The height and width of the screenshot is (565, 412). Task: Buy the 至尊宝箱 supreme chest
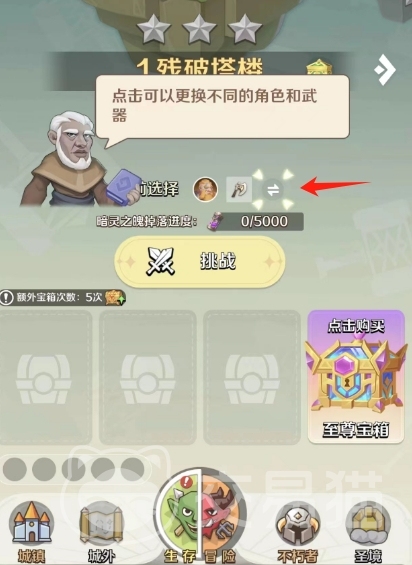pos(356,377)
